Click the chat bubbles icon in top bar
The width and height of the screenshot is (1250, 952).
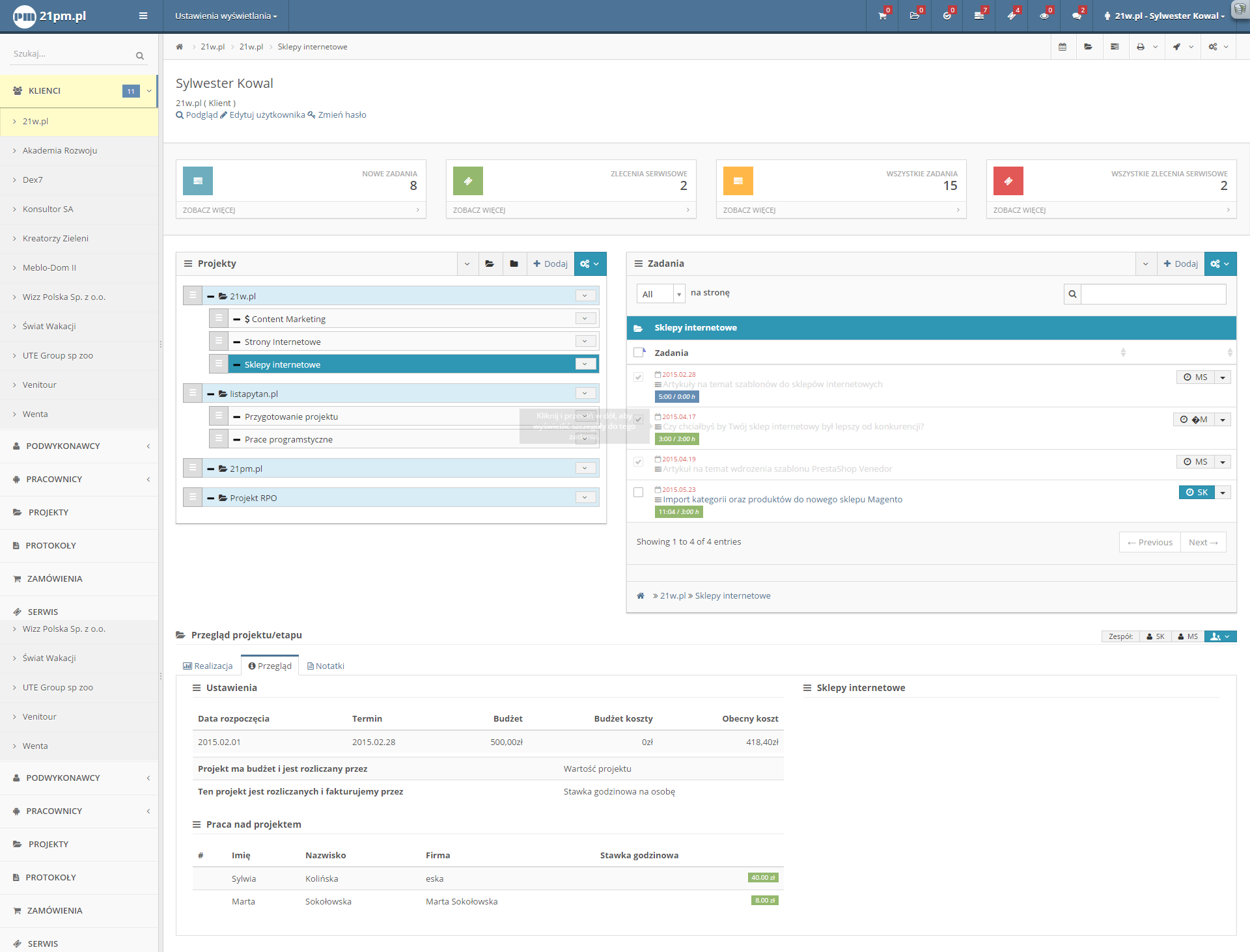1077,16
